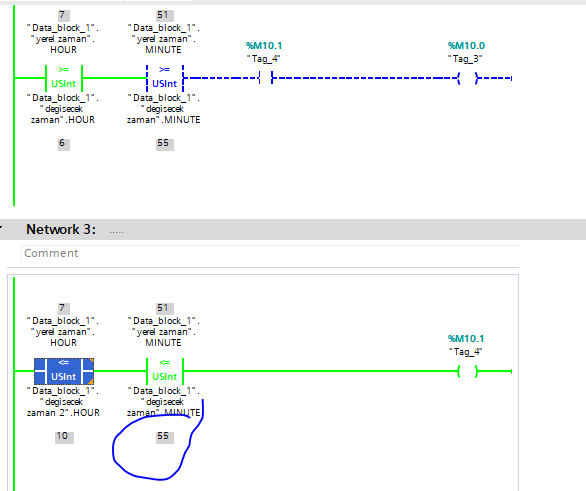This screenshot has height=491, width=586.
Task: Collapse Network 3 using its header arrow
Action: coord(1,227)
